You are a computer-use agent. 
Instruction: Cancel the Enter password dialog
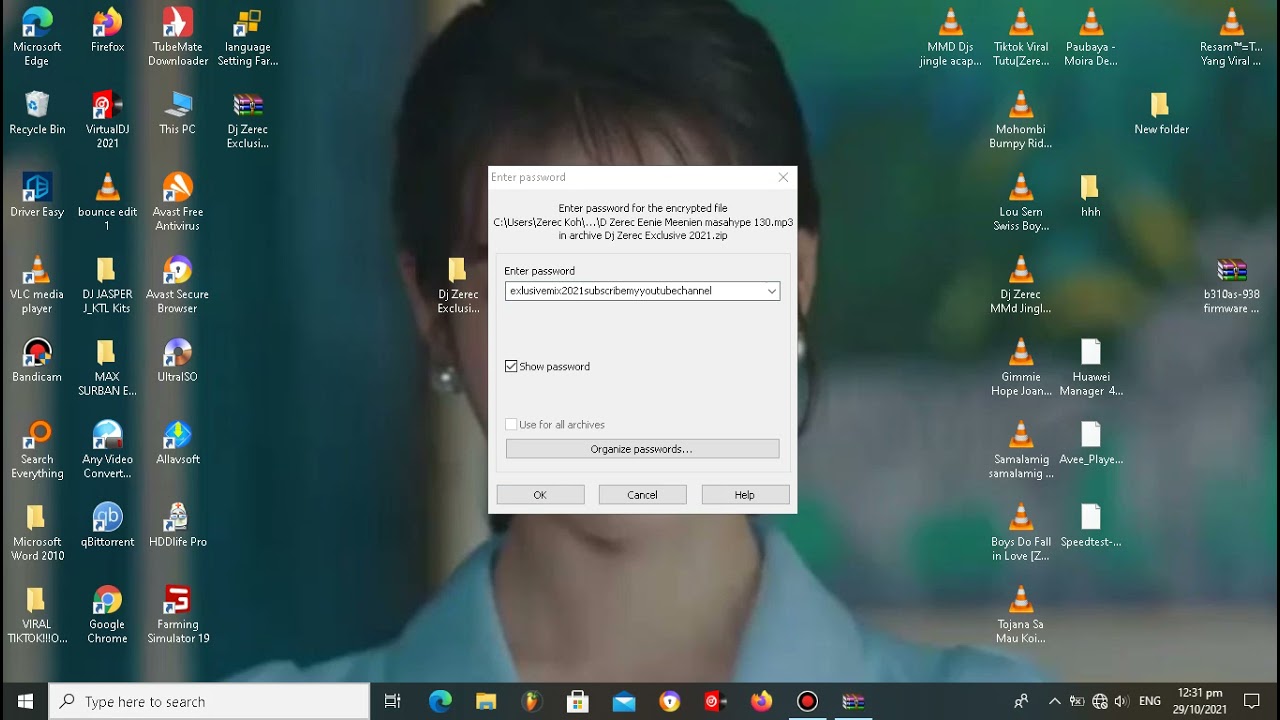coord(642,495)
